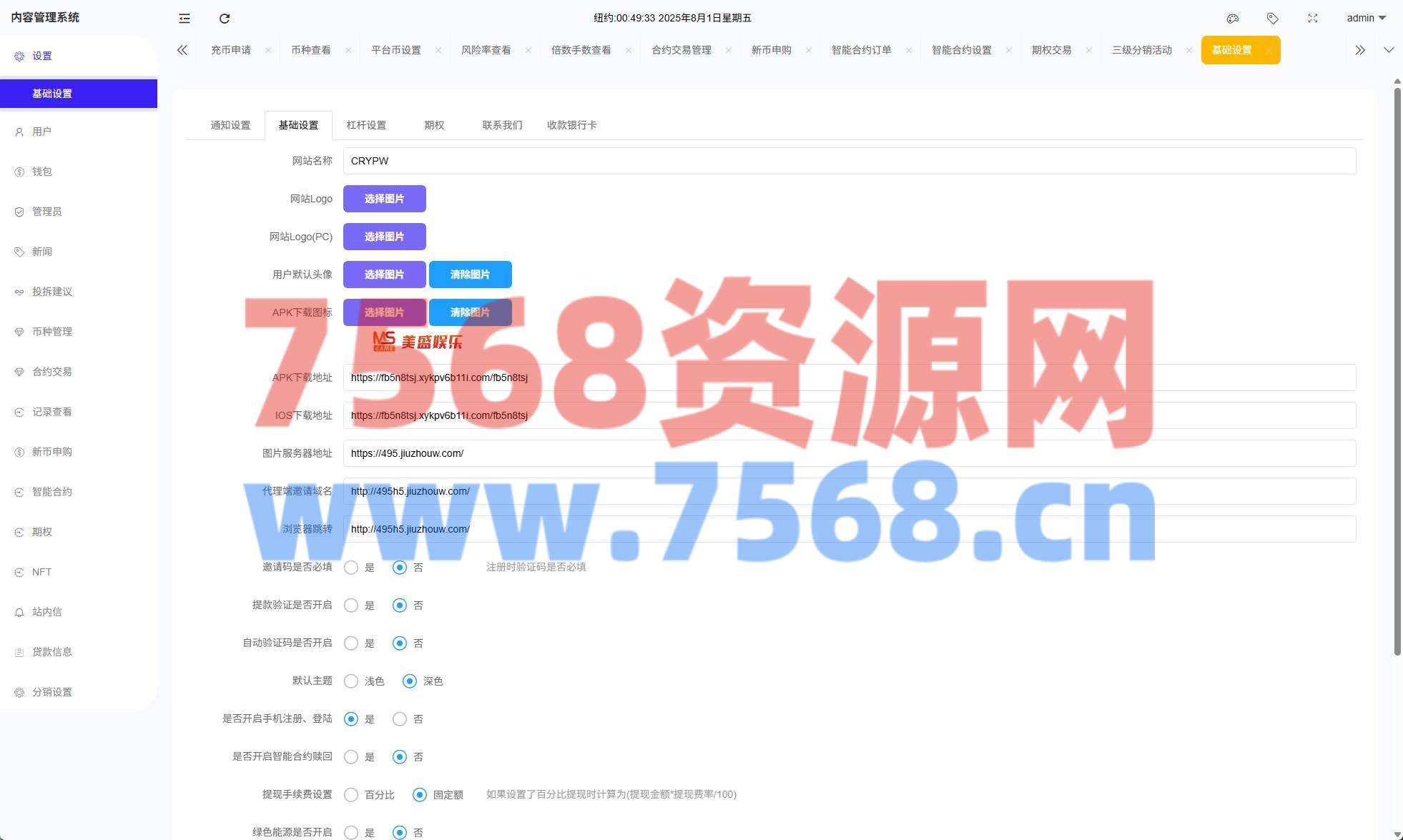The width and height of the screenshot is (1403, 840).
Task: Open the 收款银行卡 tab
Action: pos(571,125)
